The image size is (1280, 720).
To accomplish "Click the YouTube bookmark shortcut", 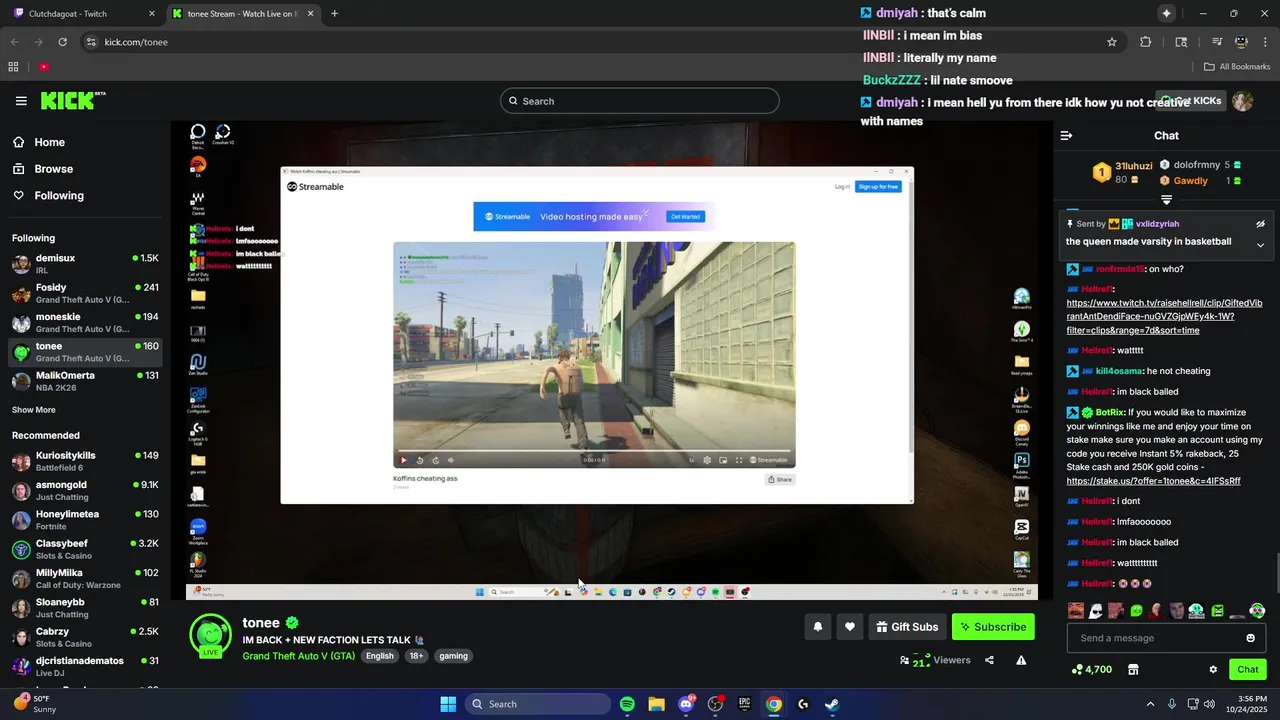I will click(44, 67).
